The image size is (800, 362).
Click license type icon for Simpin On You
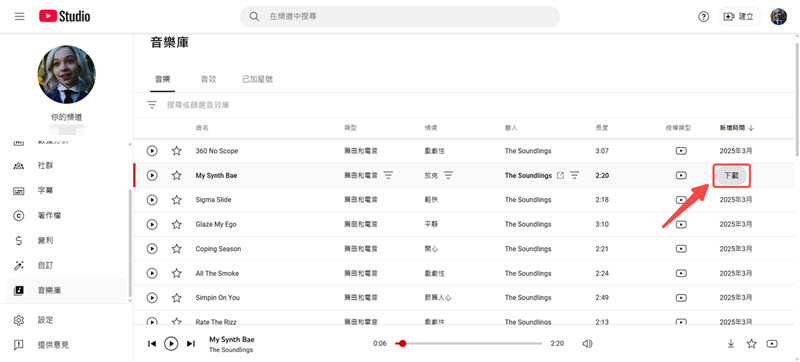pos(681,298)
